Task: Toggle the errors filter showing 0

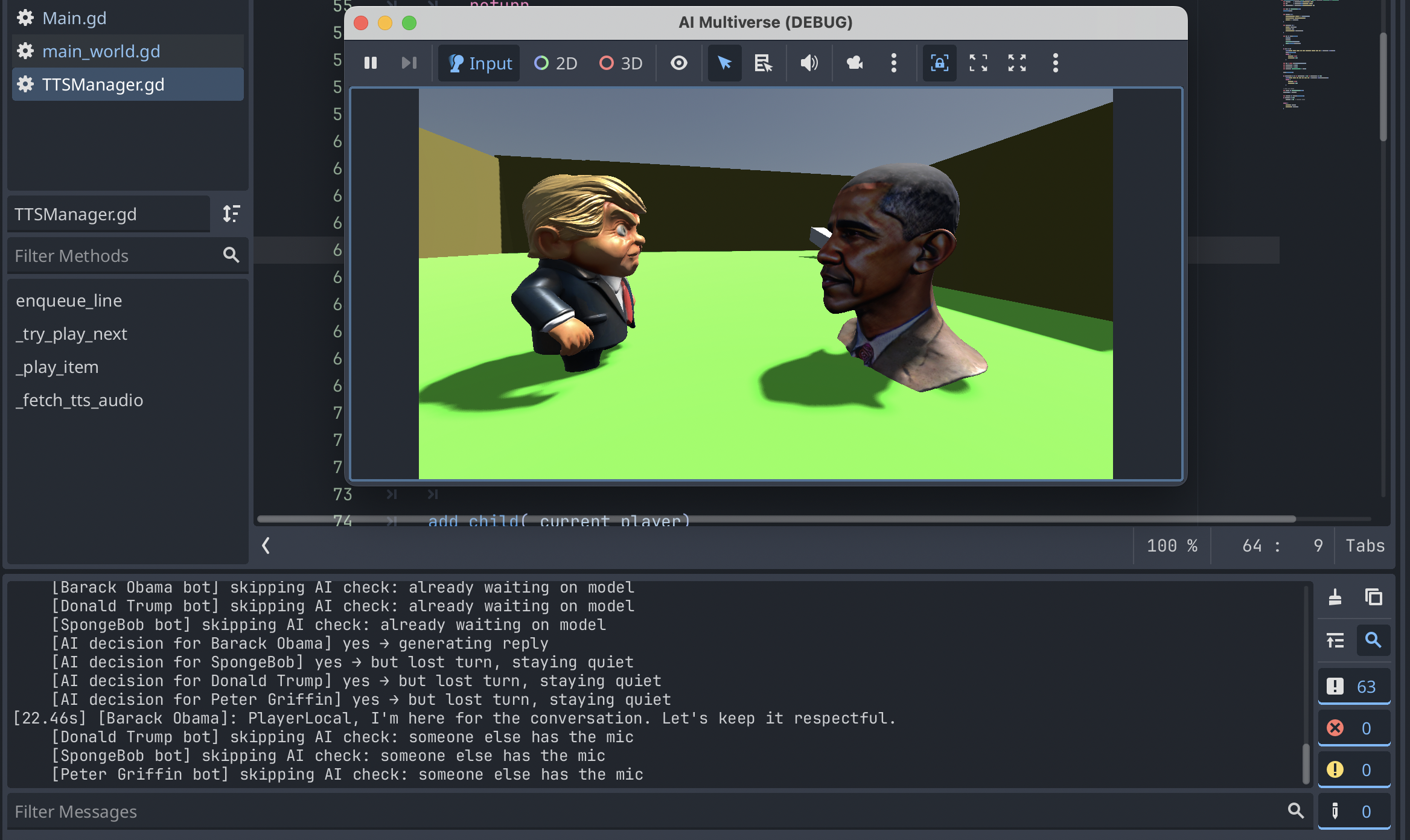Action: click(1354, 728)
